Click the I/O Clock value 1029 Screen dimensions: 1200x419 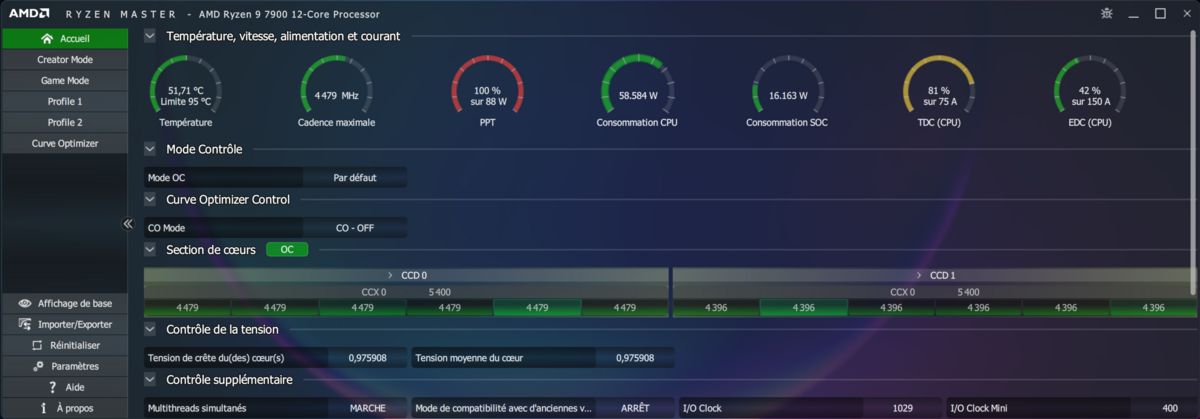902,408
